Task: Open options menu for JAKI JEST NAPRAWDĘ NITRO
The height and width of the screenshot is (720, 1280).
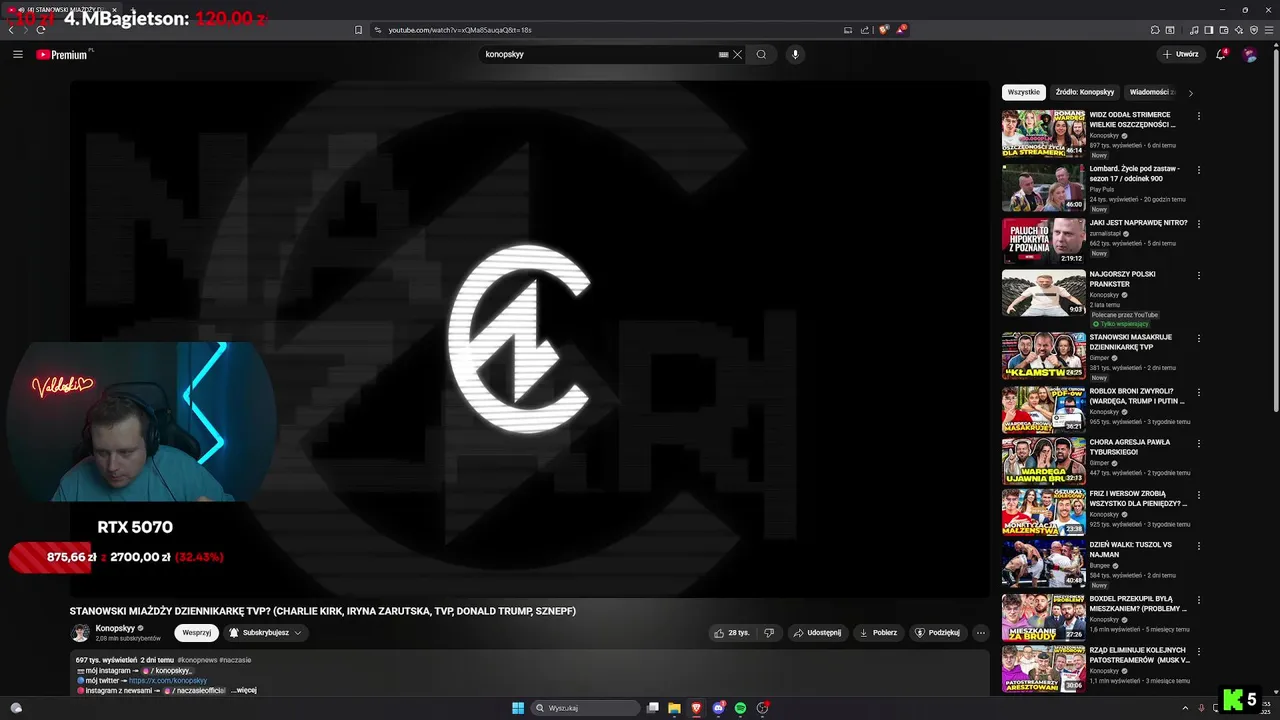Action: 1199,224
